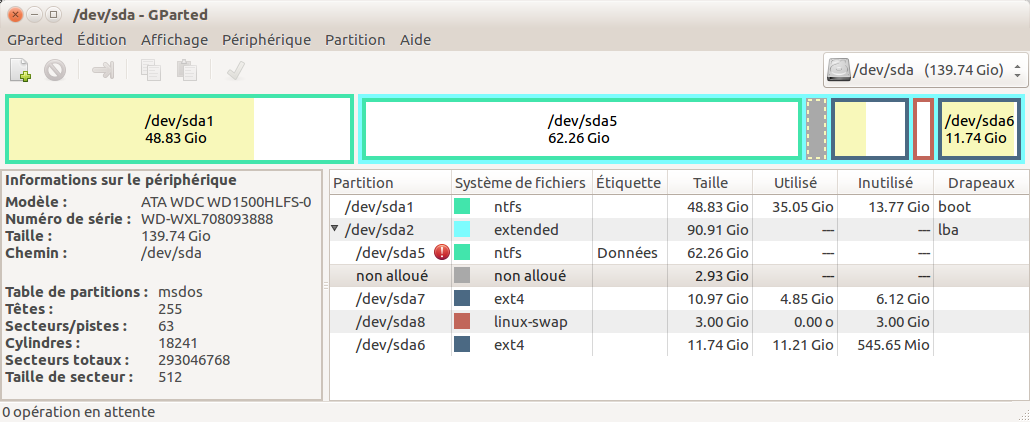Click the Apply operations checkmark icon
Image resolution: width=1030 pixels, height=422 pixels.
(x=236, y=70)
